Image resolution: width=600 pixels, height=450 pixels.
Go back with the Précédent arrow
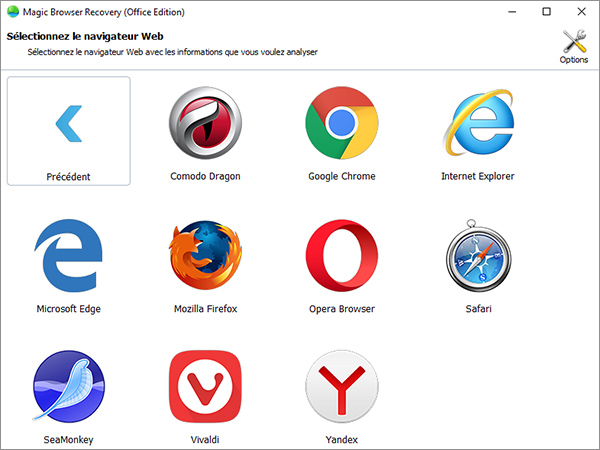point(69,124)
